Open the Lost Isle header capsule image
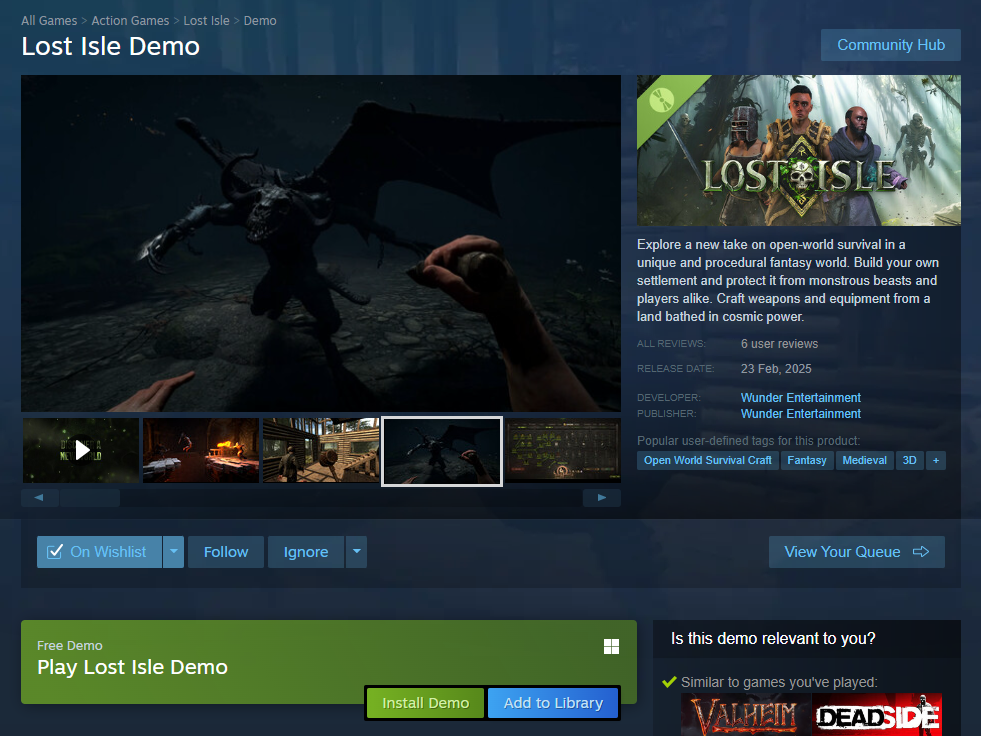 (799, 150)
